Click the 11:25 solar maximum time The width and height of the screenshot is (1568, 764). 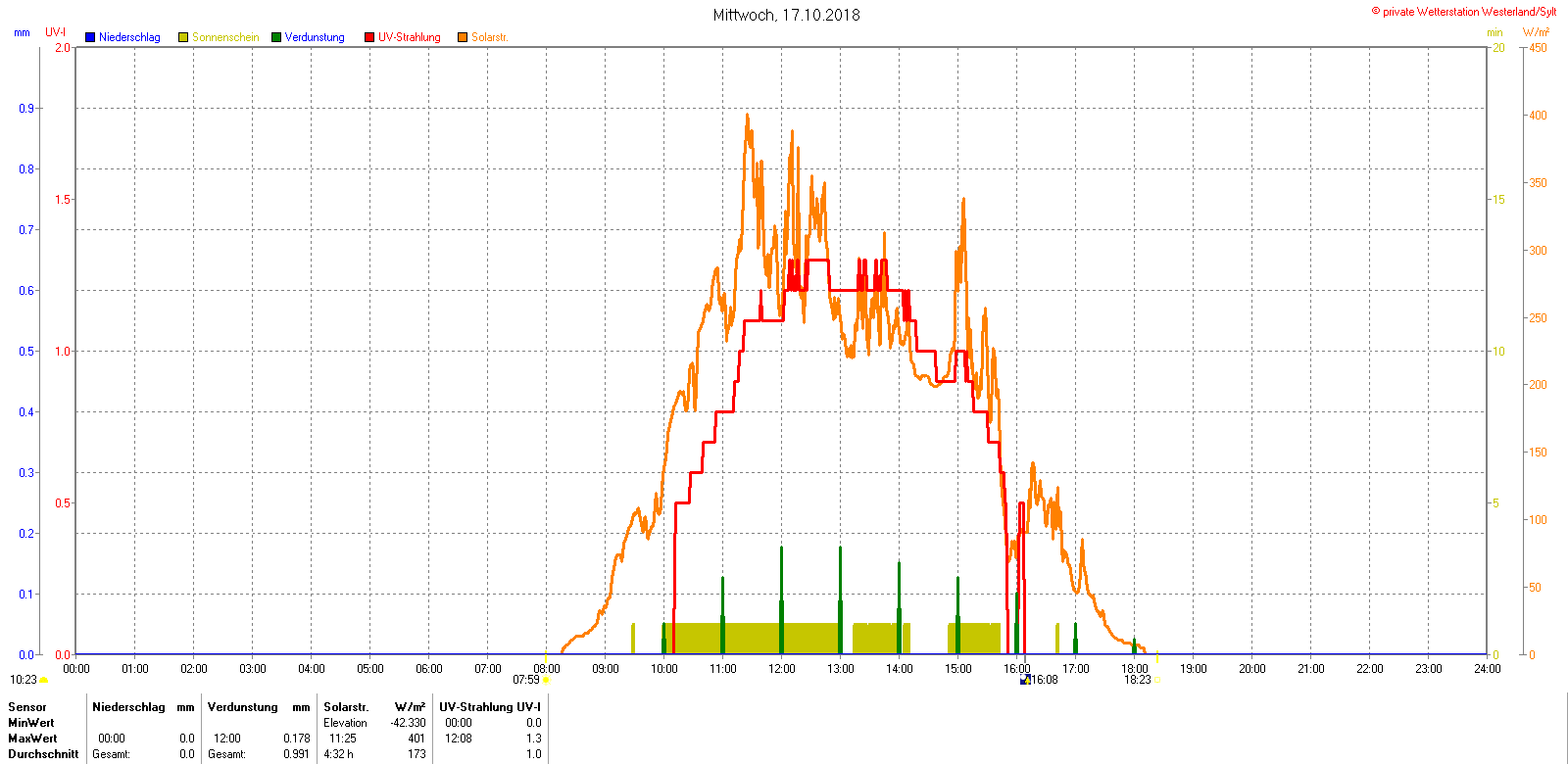coord(343,739)
